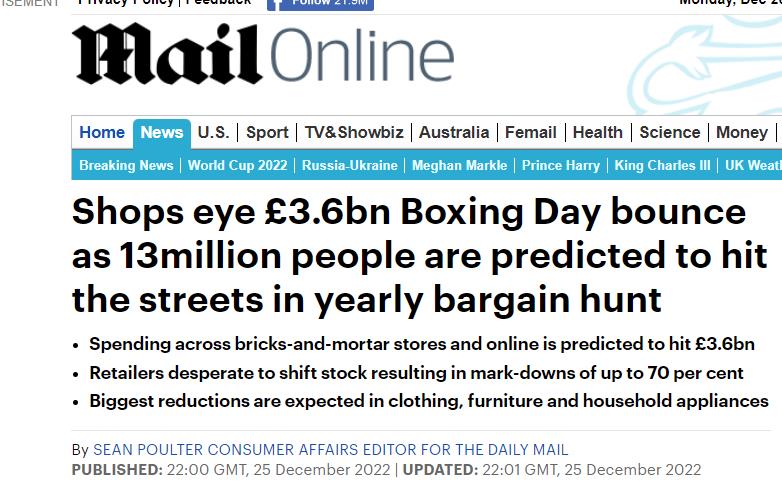Select the Science menu item
This screenshot has height=483, width=782.
670,132
